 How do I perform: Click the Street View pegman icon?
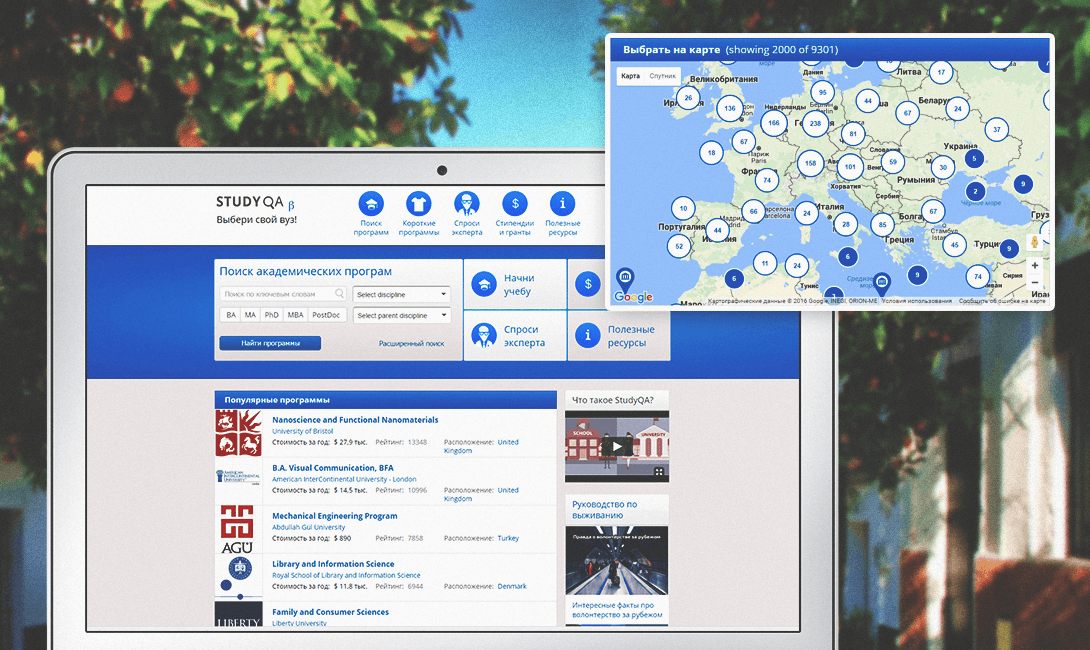1034,242
